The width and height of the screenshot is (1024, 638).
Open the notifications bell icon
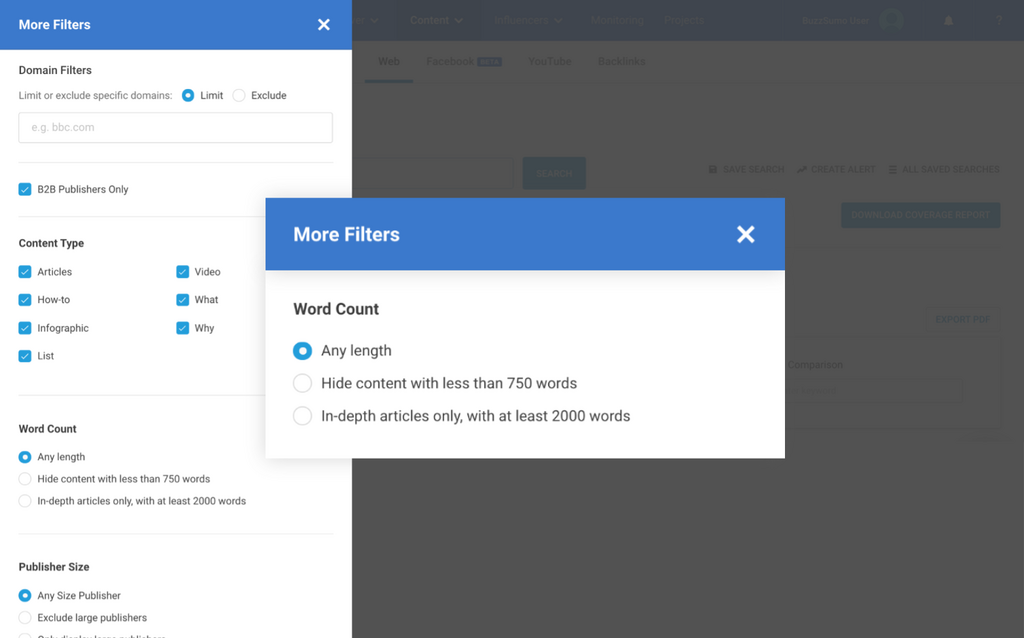click(948, 21)
